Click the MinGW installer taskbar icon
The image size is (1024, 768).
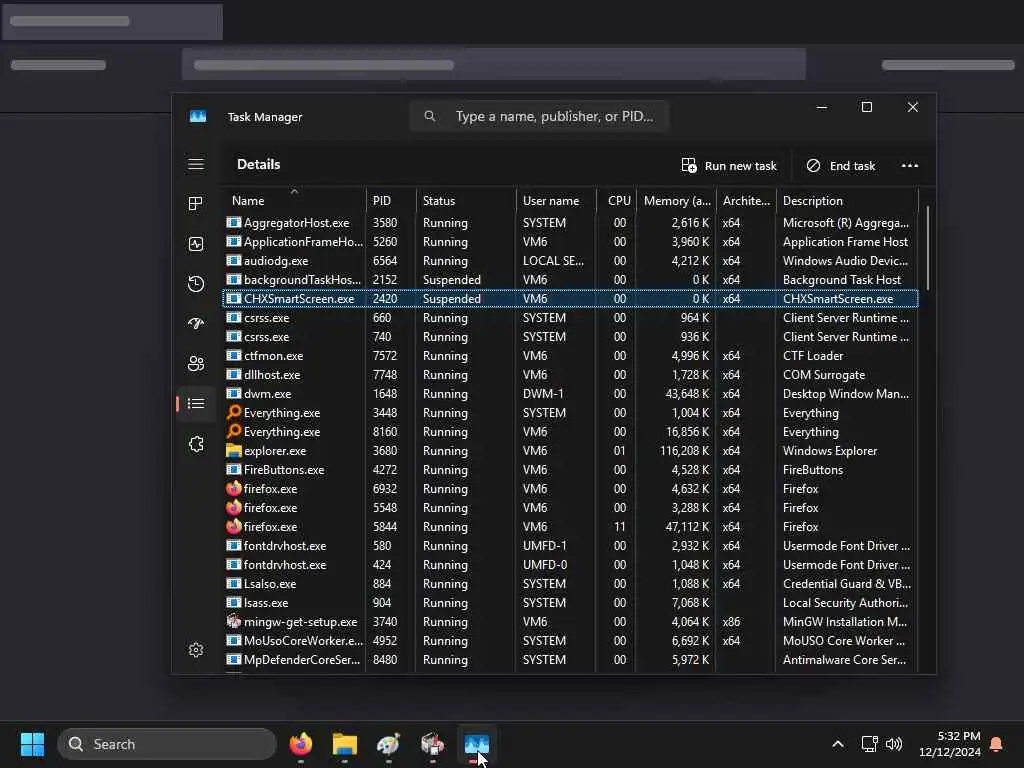[x=432, y=744]
